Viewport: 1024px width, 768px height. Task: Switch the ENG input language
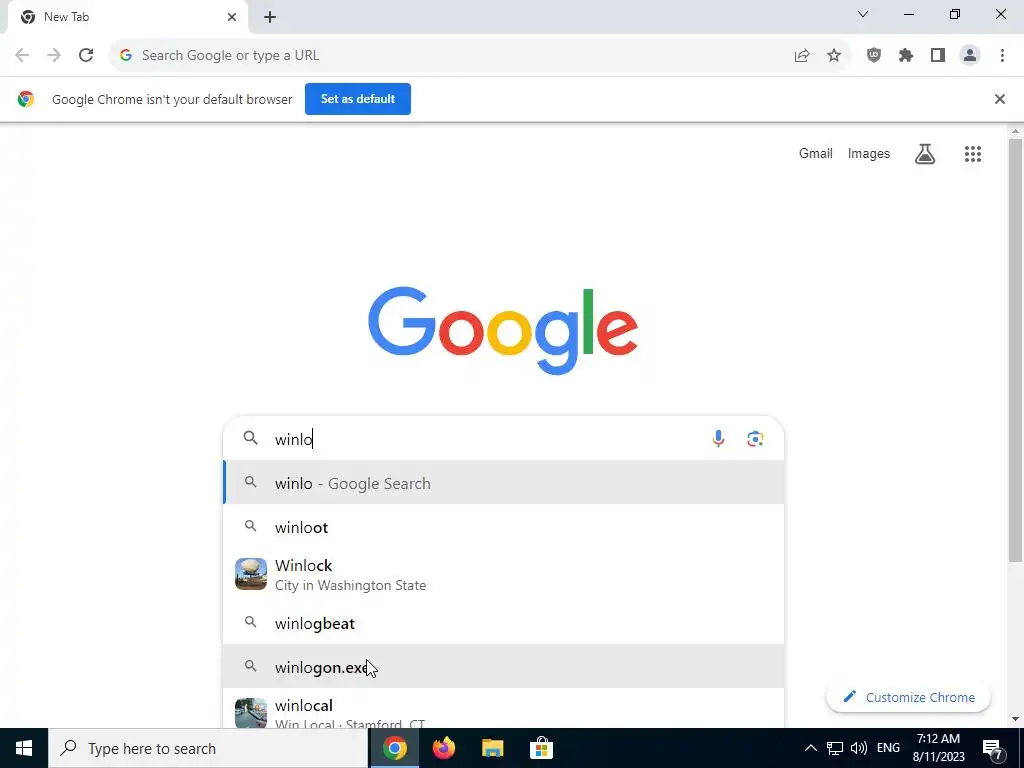tap(888, 748)
